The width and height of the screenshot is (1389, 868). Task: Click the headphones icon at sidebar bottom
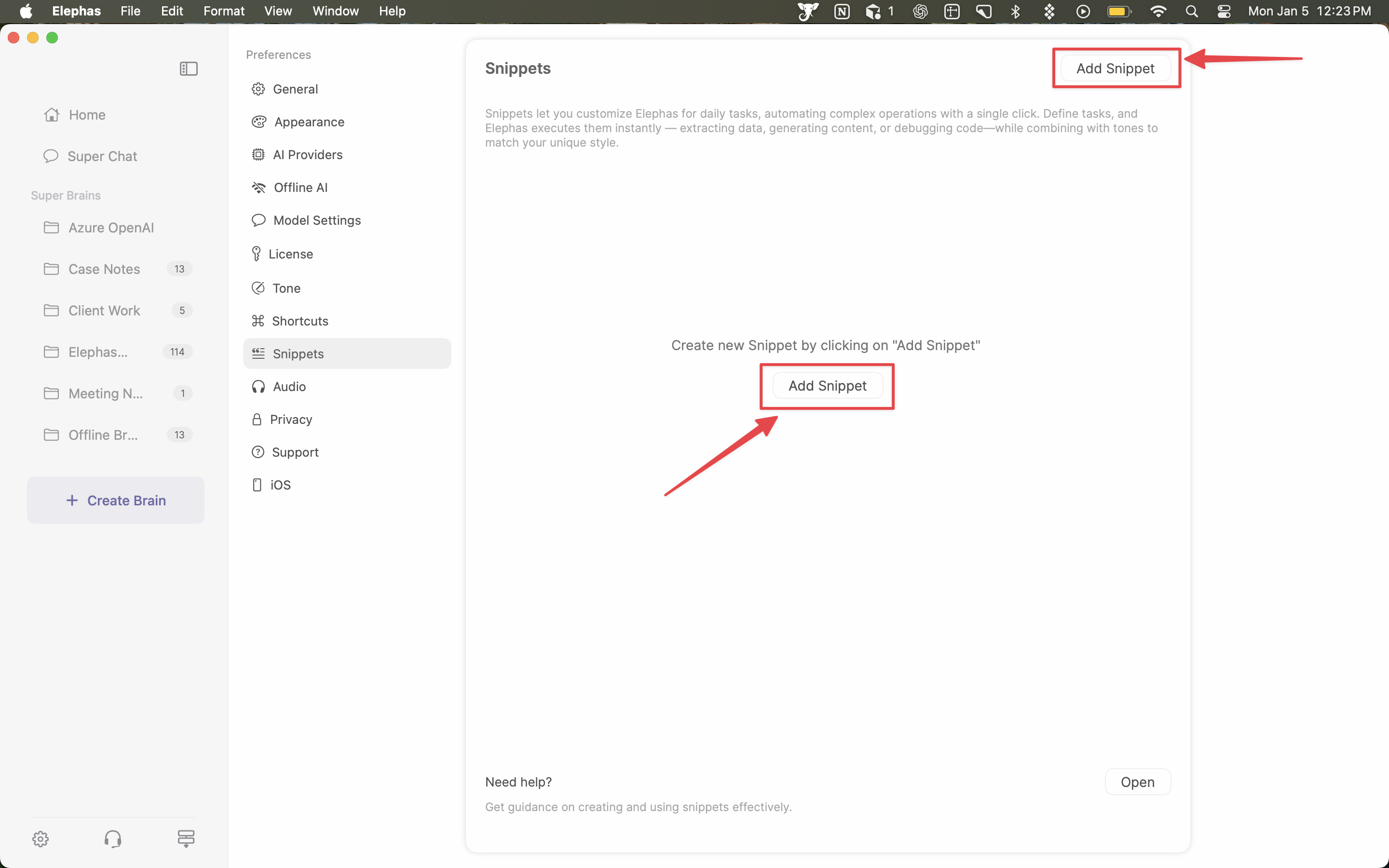[112, 839]
